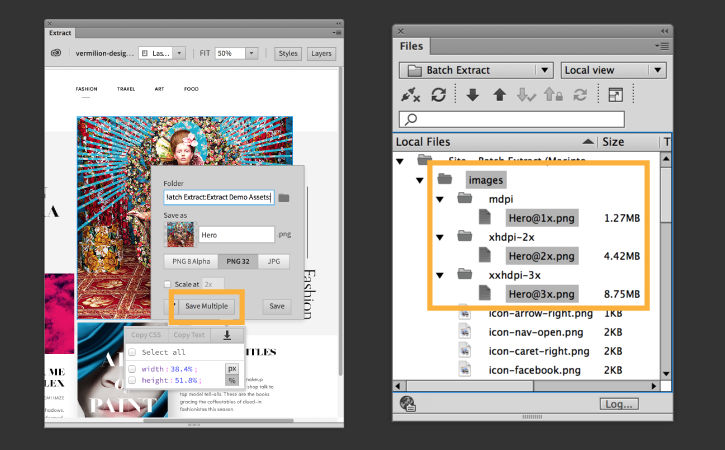Click ART in the design preview nav
The image size is (725, 450).
pyautogui.click(x=159, y=89)
